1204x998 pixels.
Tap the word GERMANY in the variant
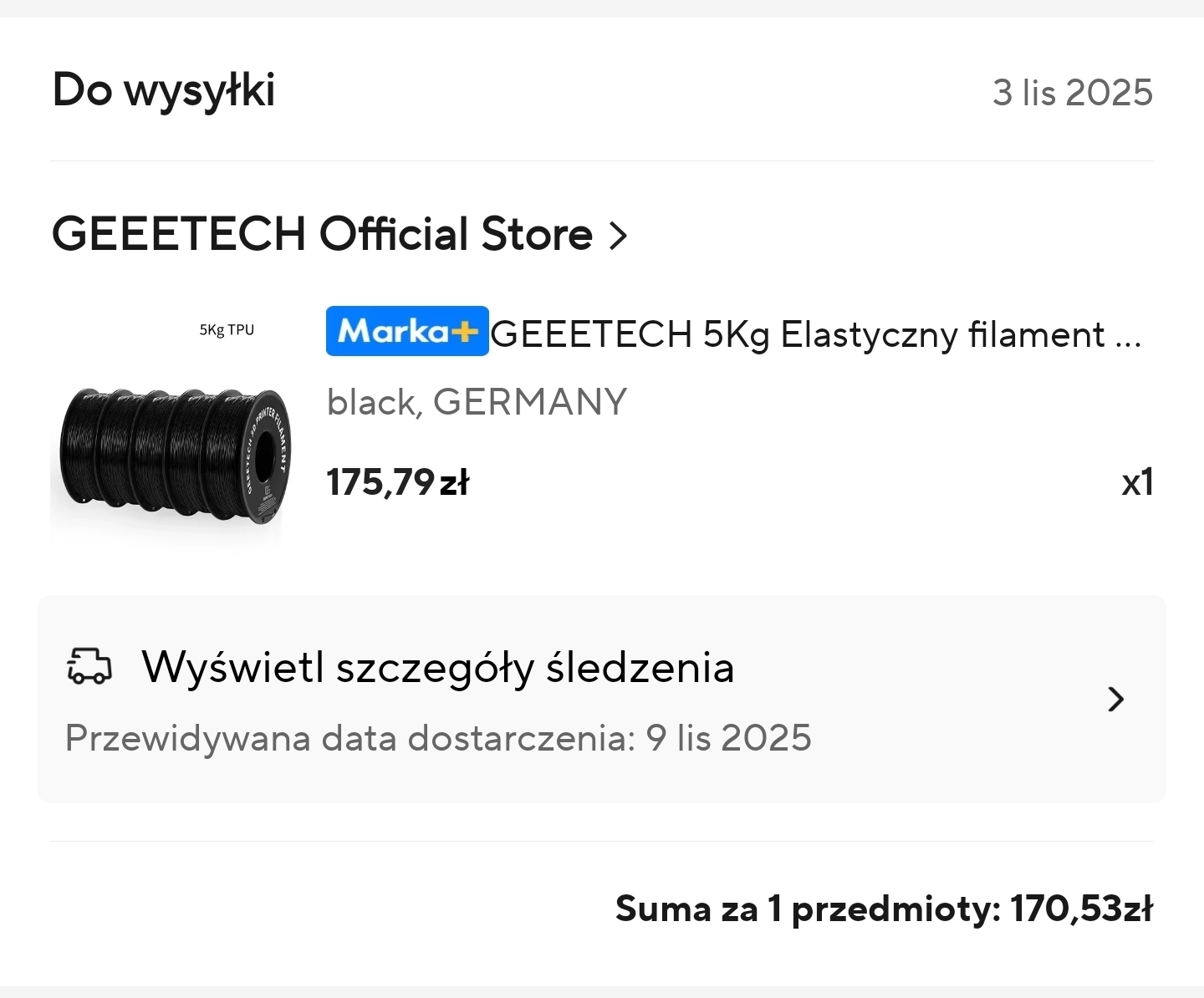coord(530,402)
